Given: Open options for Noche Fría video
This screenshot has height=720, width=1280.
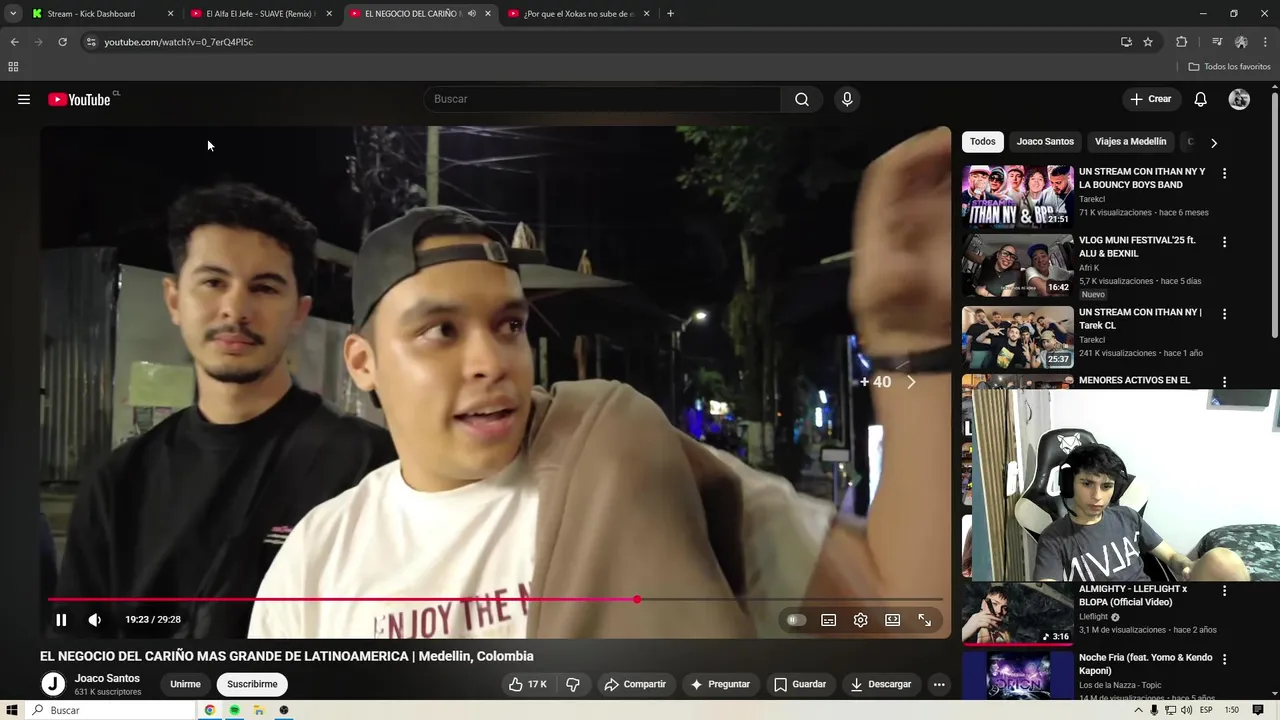Looking at the screenshot, I should pos(1224,659).
